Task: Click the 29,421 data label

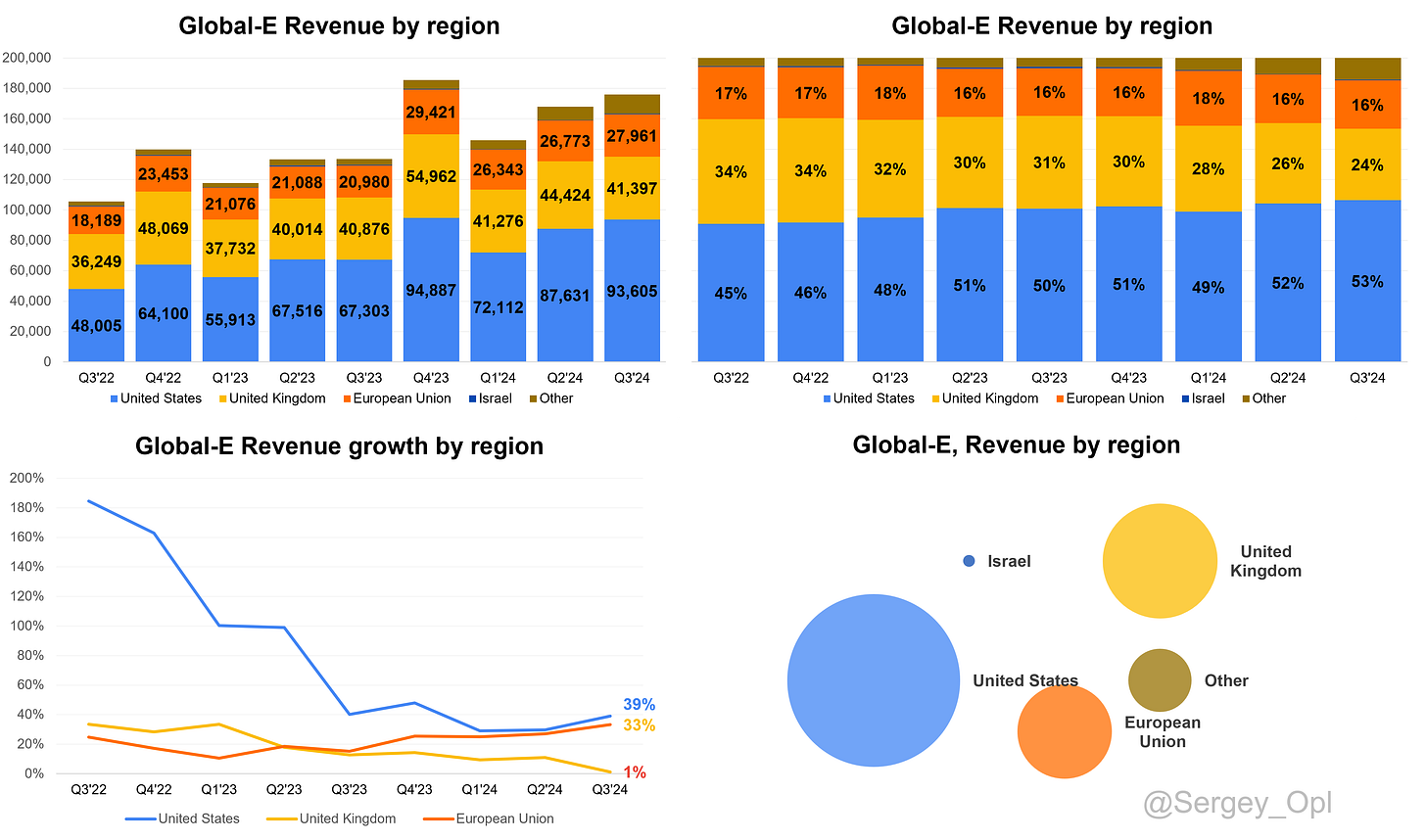Action: click(431, 113)
